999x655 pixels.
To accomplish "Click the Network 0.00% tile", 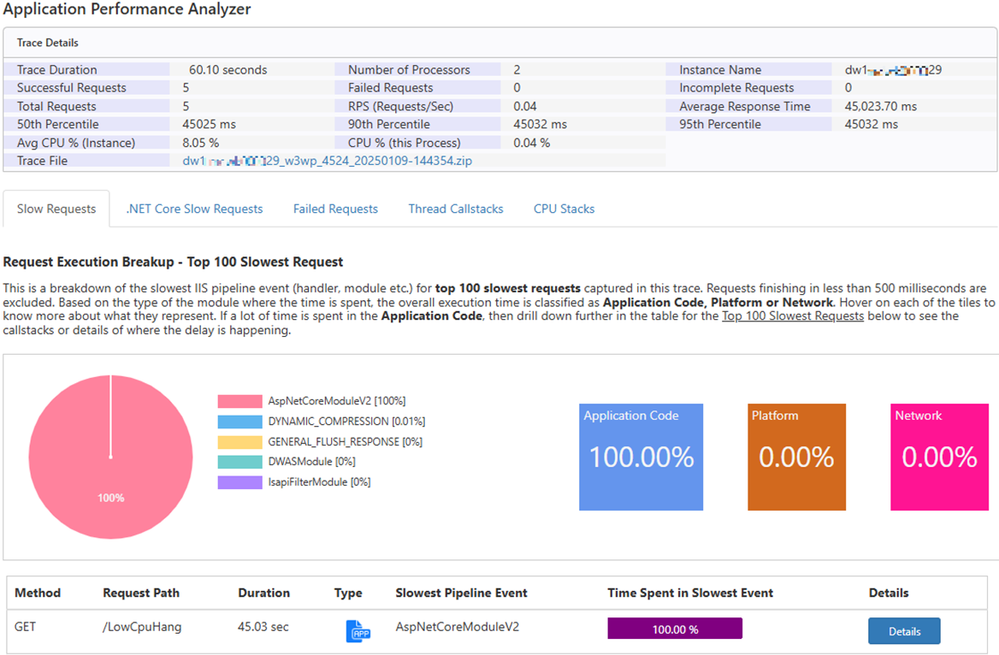I will [x=939, y=457].
